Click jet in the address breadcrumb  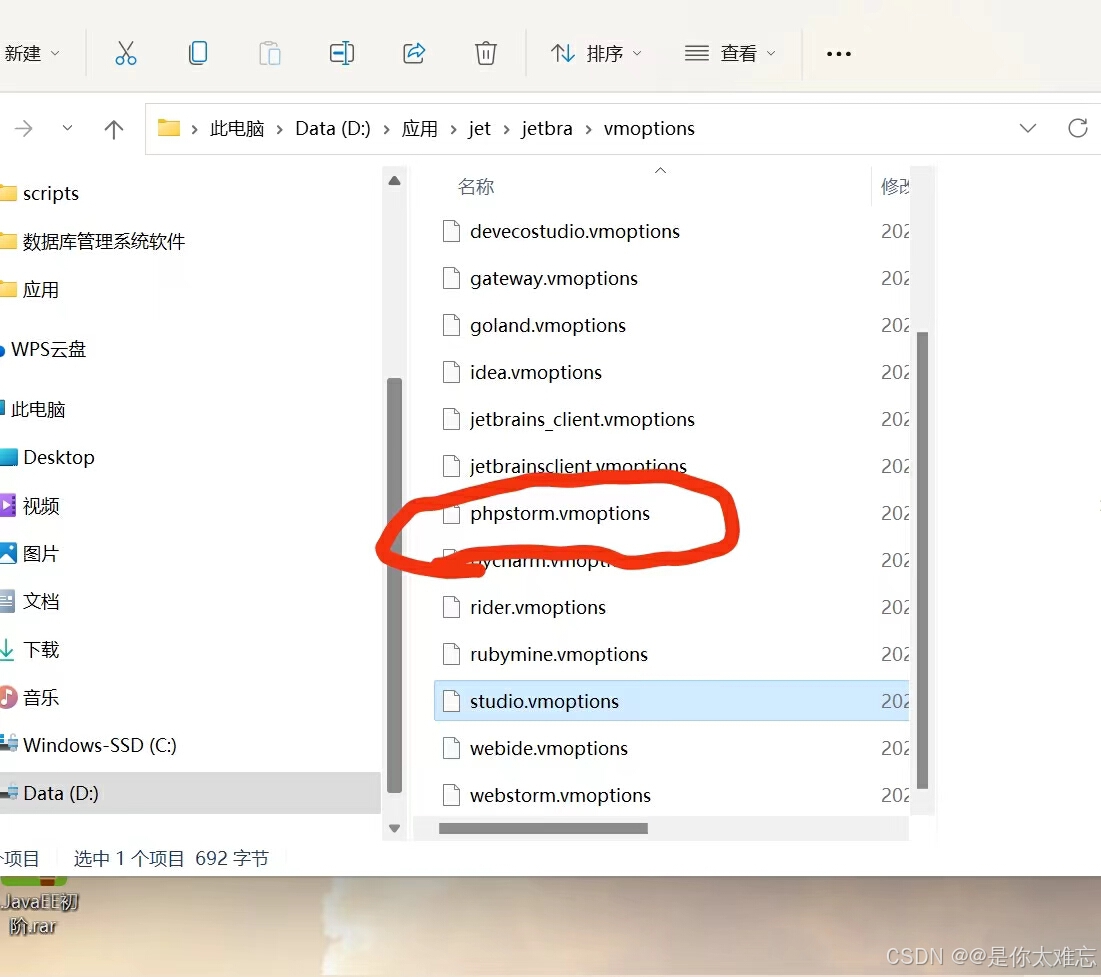coord(480,129)
